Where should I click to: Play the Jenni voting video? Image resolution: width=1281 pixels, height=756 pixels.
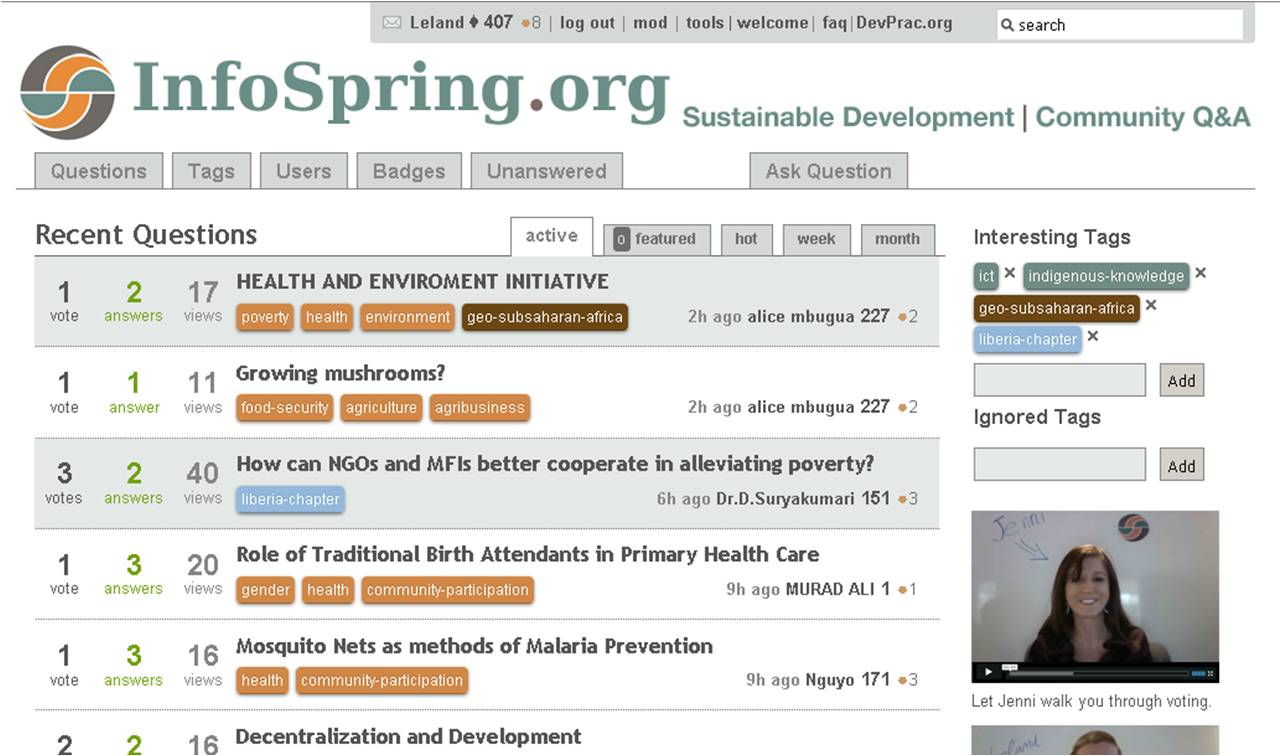point(989,672)
